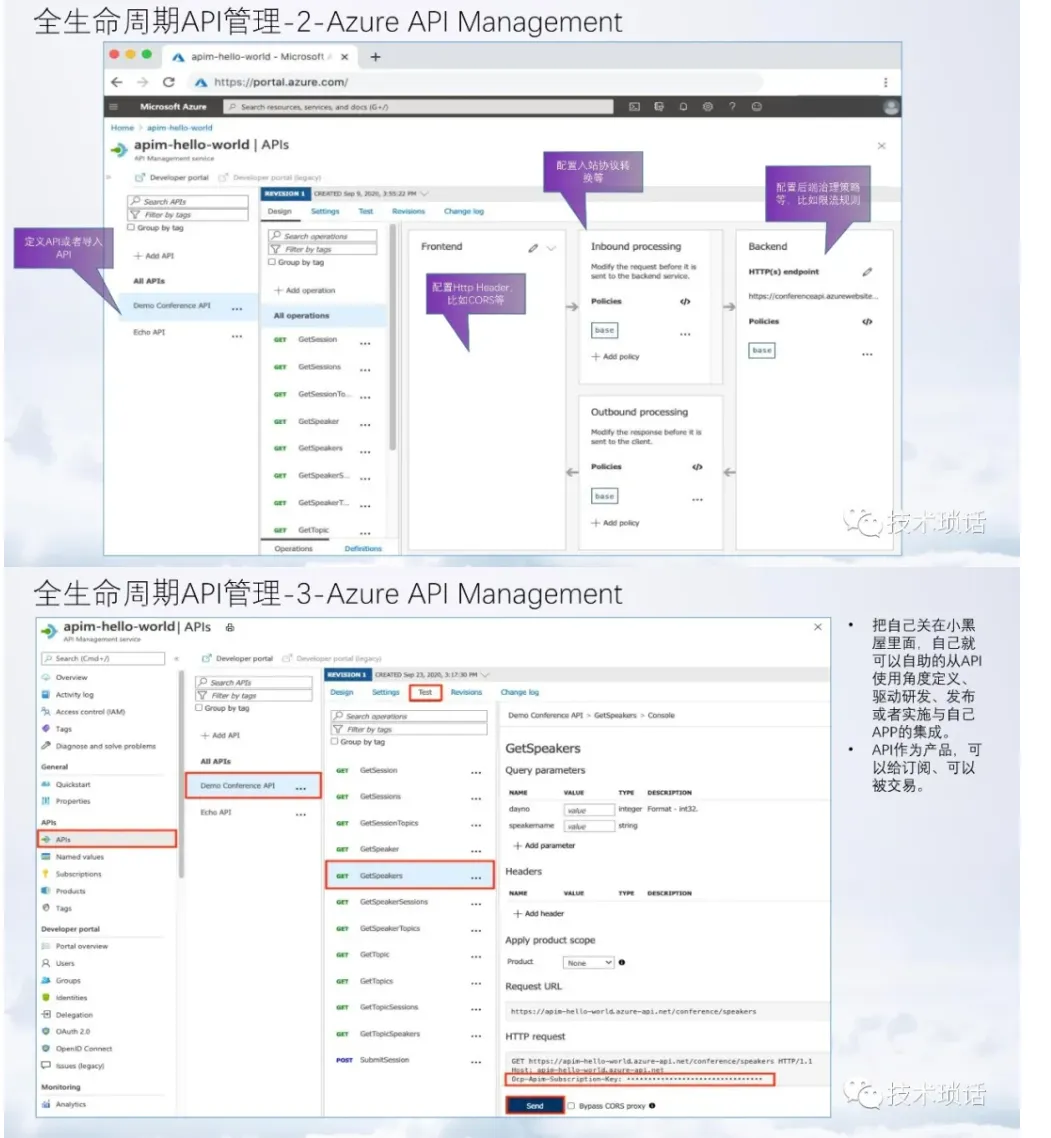This screenshot has width=1051, height=1138.
Task: Click the Azure feedback smiley icon
Action: (756, 107)
